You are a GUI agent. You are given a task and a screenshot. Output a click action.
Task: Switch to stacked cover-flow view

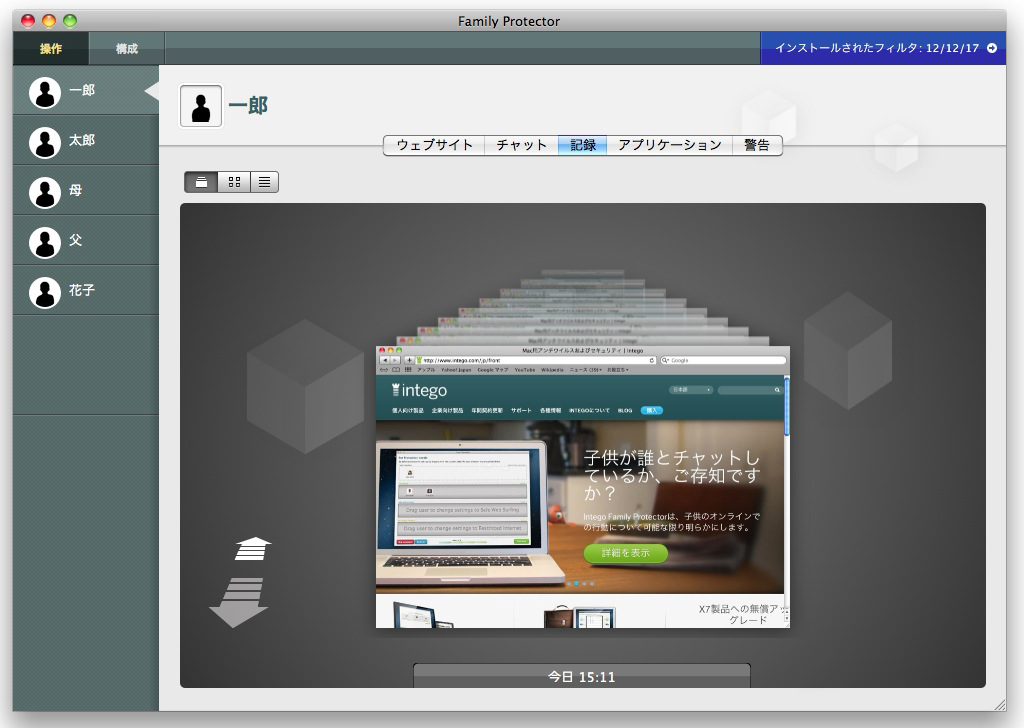coord(201,182)
